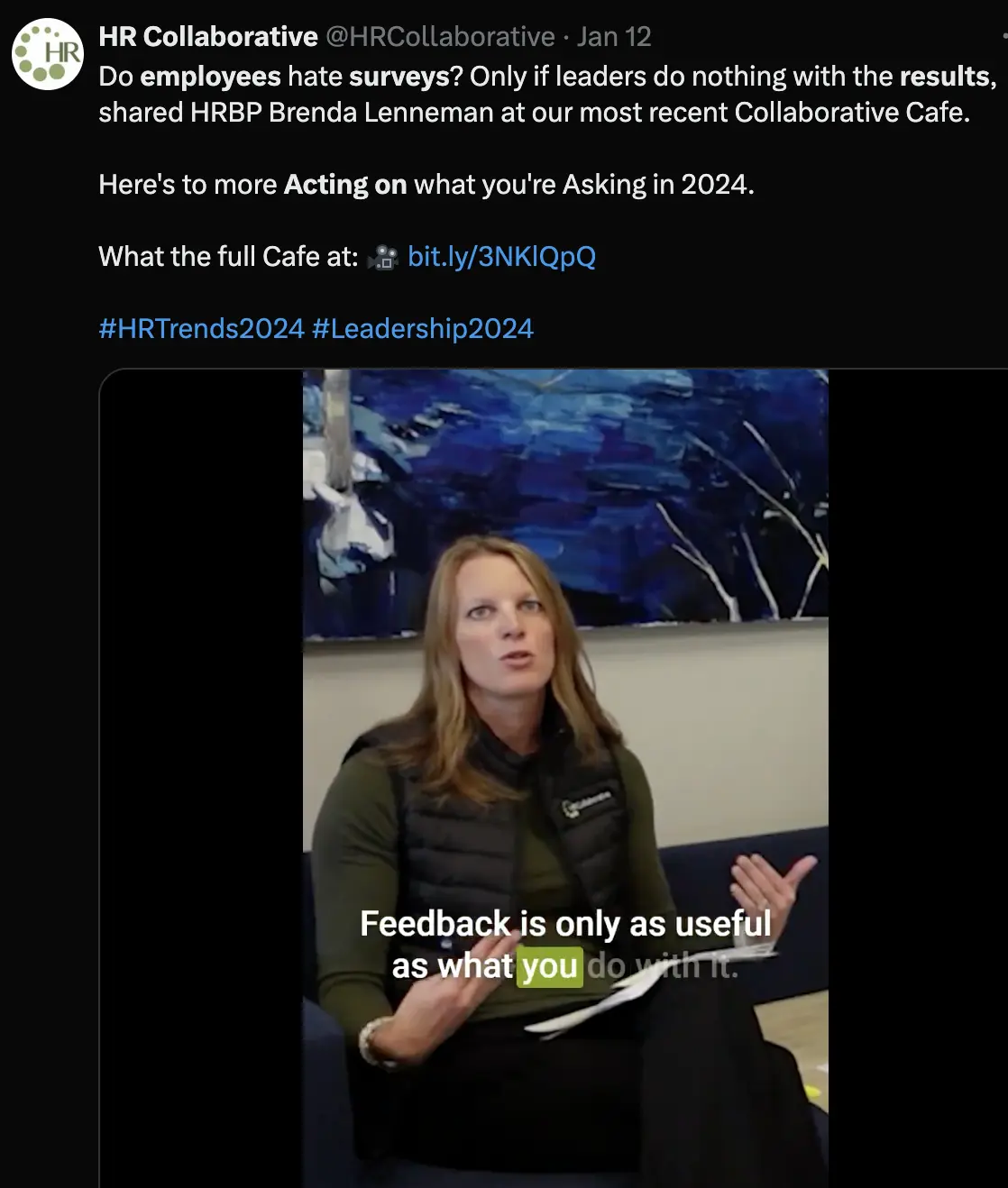Open the #Leadership2024 hashtag
The width and height of the screenshot is (1008, 1188).
click(x=423, y=329)
